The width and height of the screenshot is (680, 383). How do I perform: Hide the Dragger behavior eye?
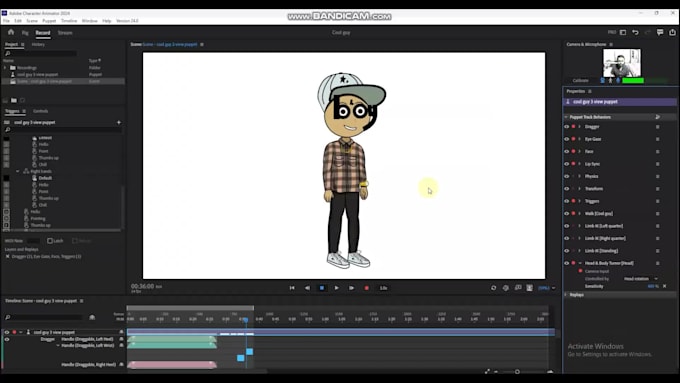coord(566,127)
